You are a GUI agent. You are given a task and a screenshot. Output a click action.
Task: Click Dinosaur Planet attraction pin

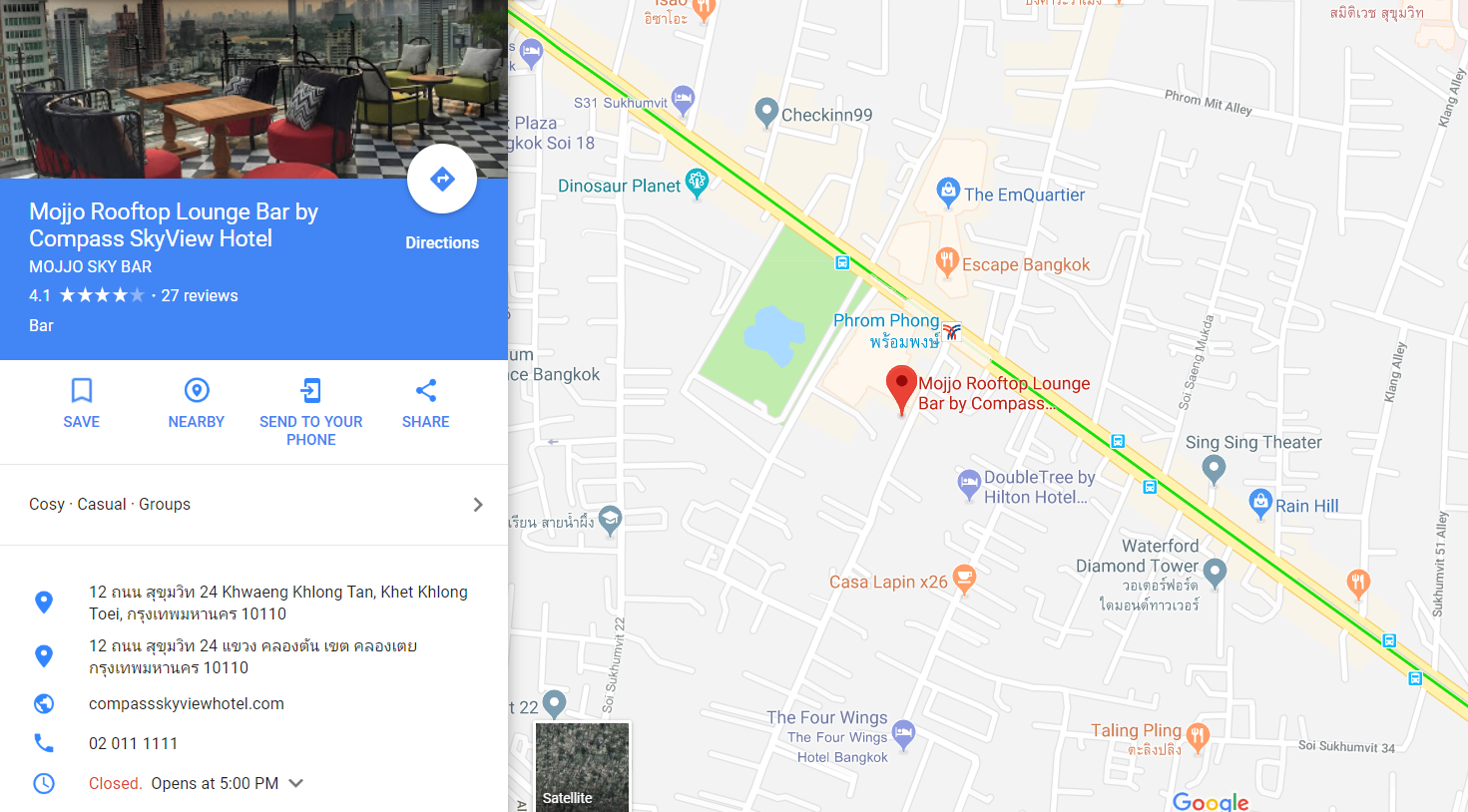tap(698, 182)
